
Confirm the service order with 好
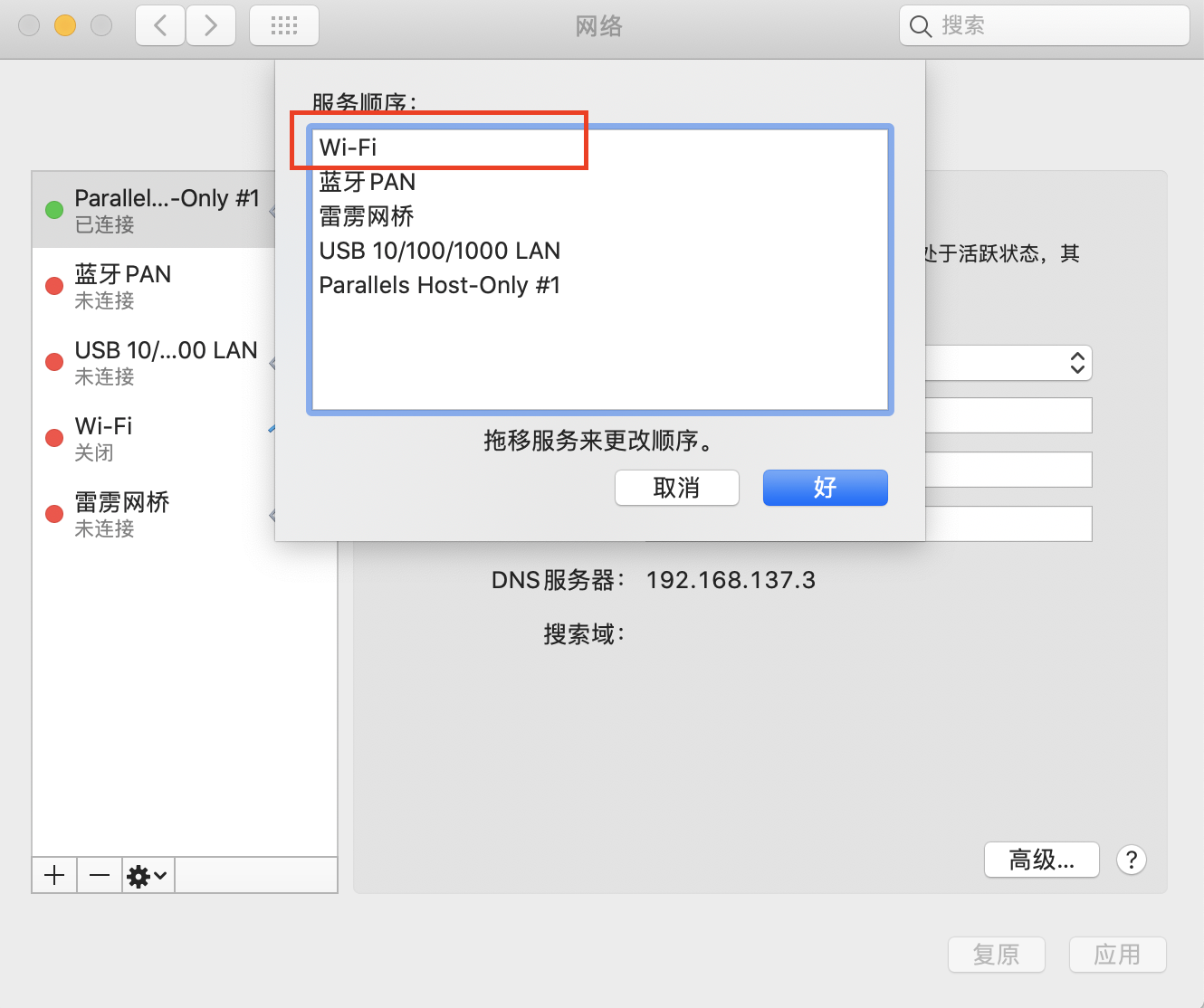tap(826, 488)
